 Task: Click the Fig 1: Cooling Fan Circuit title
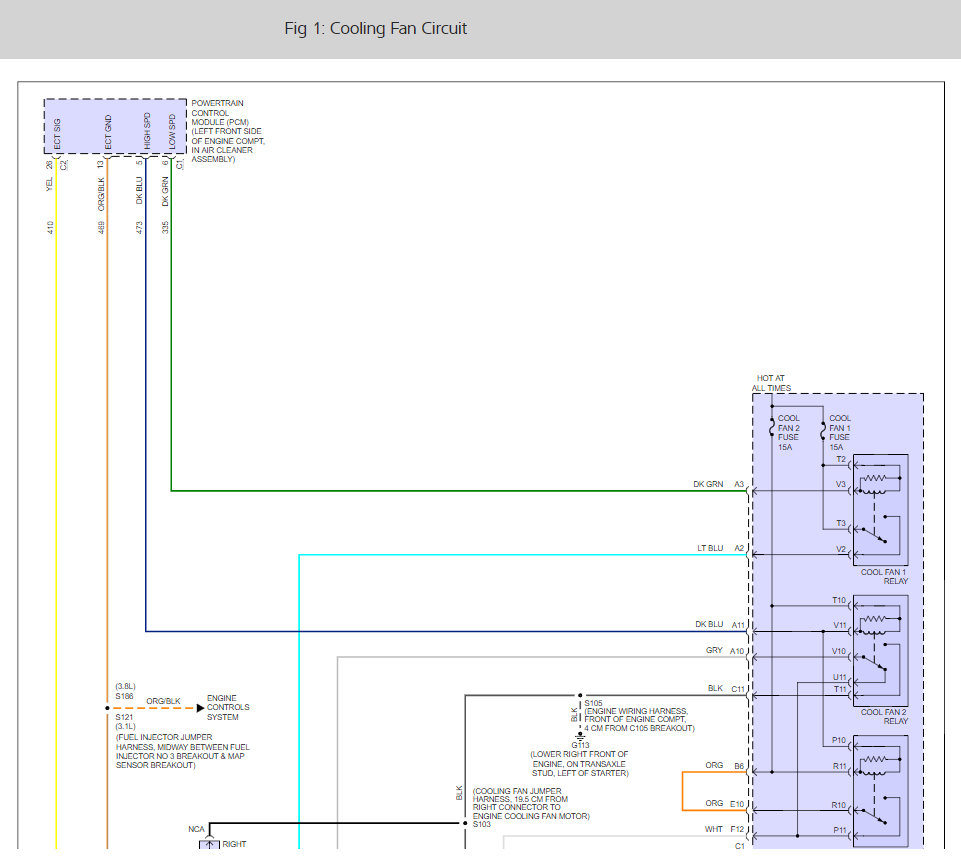click(375, 28)
